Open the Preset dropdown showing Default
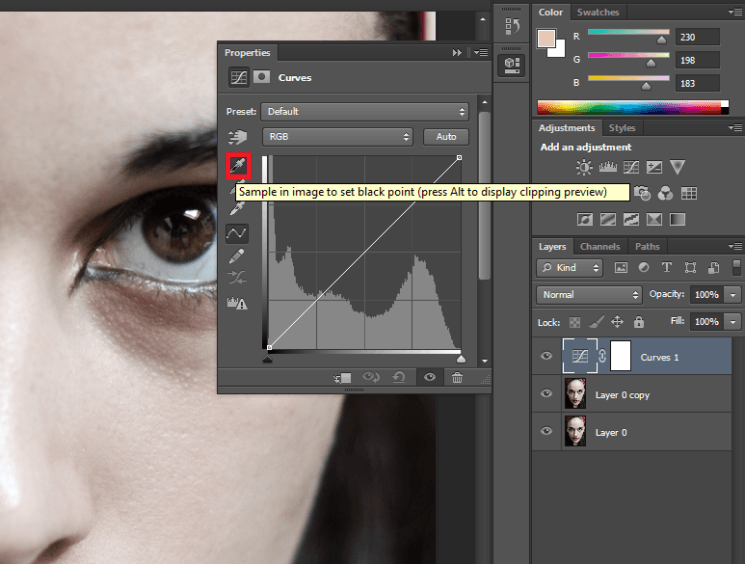 pyautogui.click(x=365, y=111)
